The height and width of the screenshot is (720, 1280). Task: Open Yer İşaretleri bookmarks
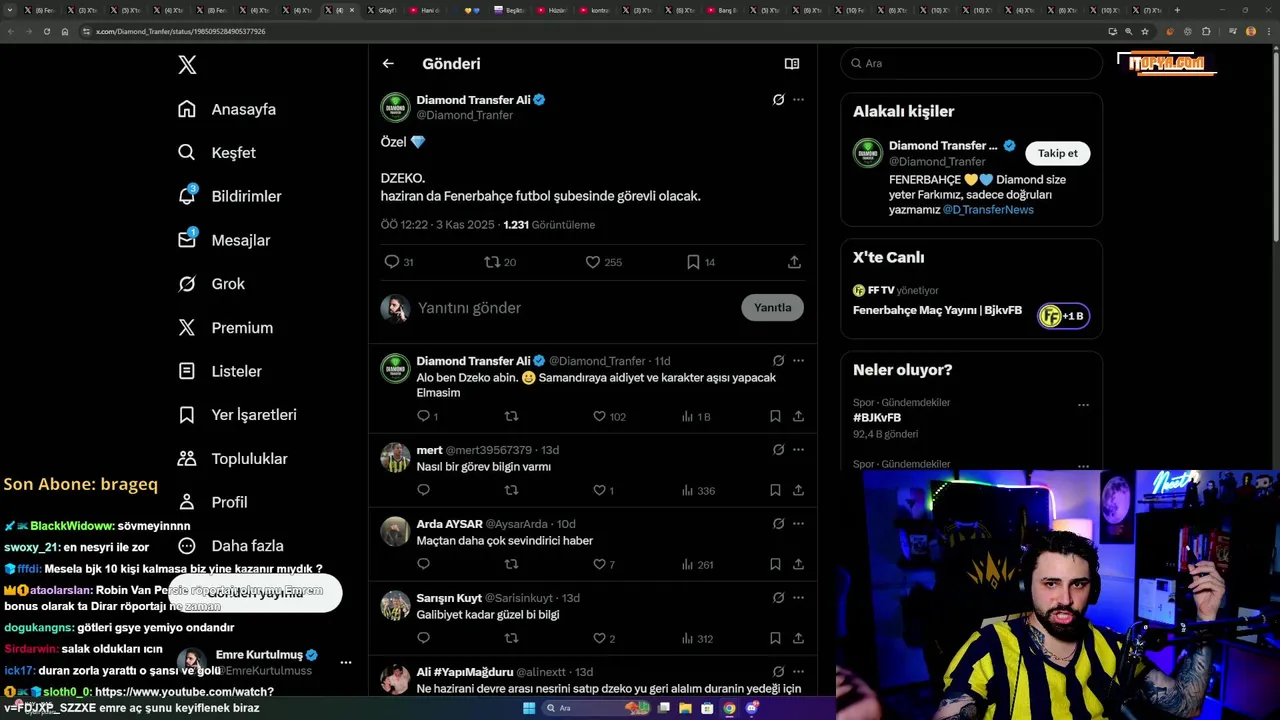pyautogui.click(x=236, y=414)
